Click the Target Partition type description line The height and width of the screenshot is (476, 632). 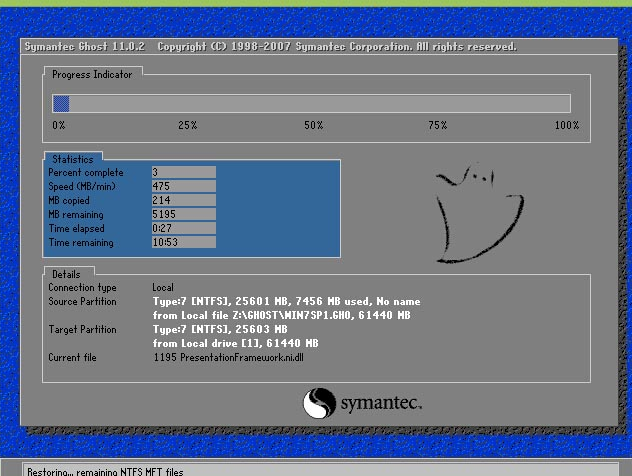[x=219, y=329]
